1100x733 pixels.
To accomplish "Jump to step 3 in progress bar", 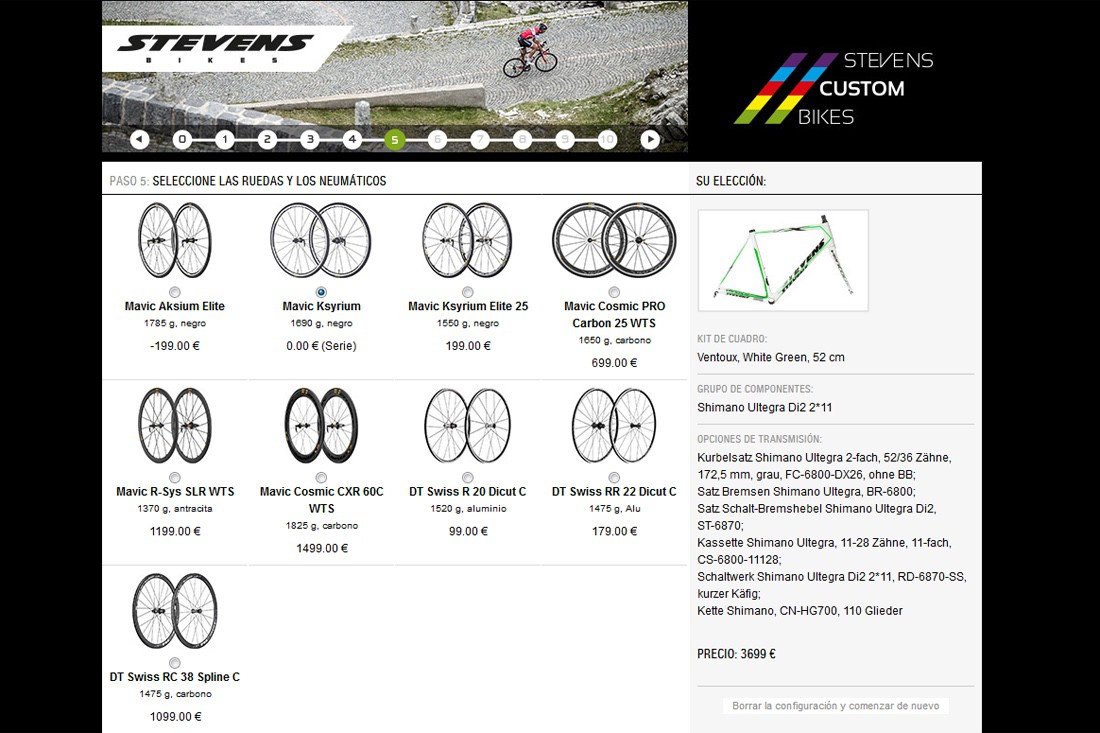I will pyautogui.click(x=310, y=140).
